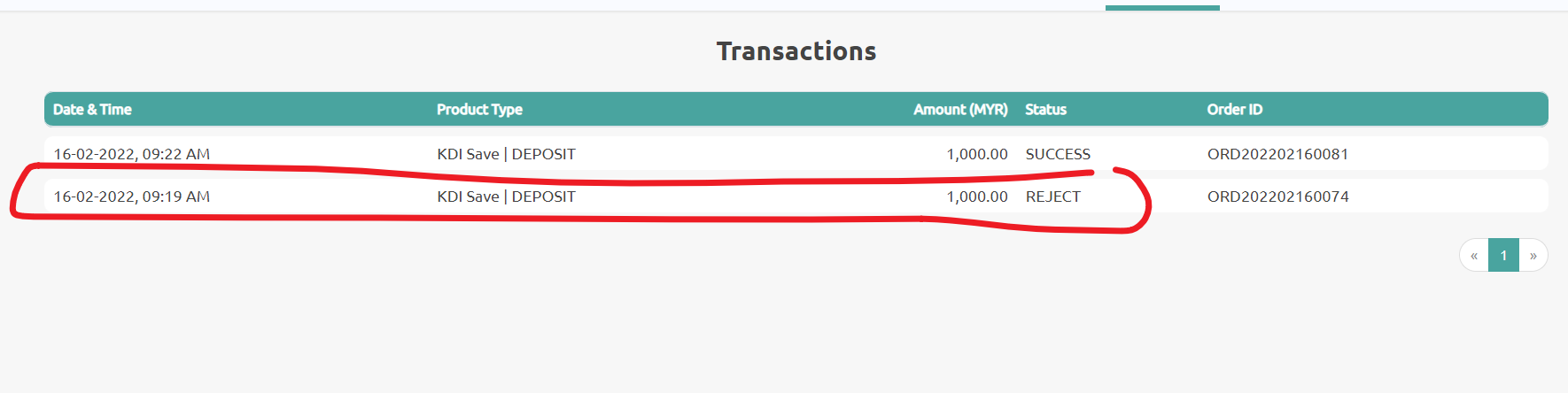This screenshot has width=1568, height=393.
Task: Click KDI Save | DEPOSIT in first row
Action: 506,154
